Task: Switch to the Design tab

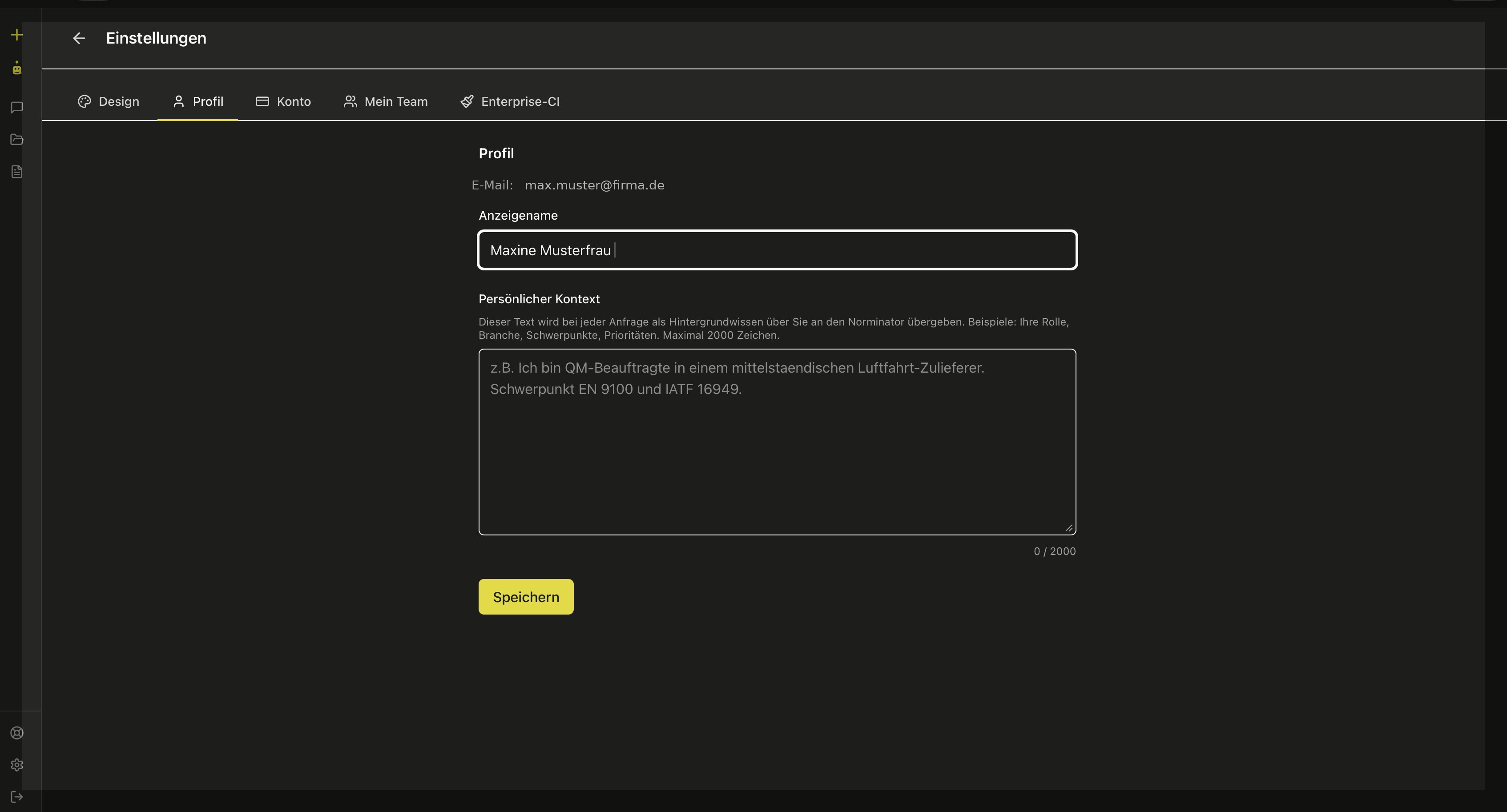Action: tap(109, 102)
